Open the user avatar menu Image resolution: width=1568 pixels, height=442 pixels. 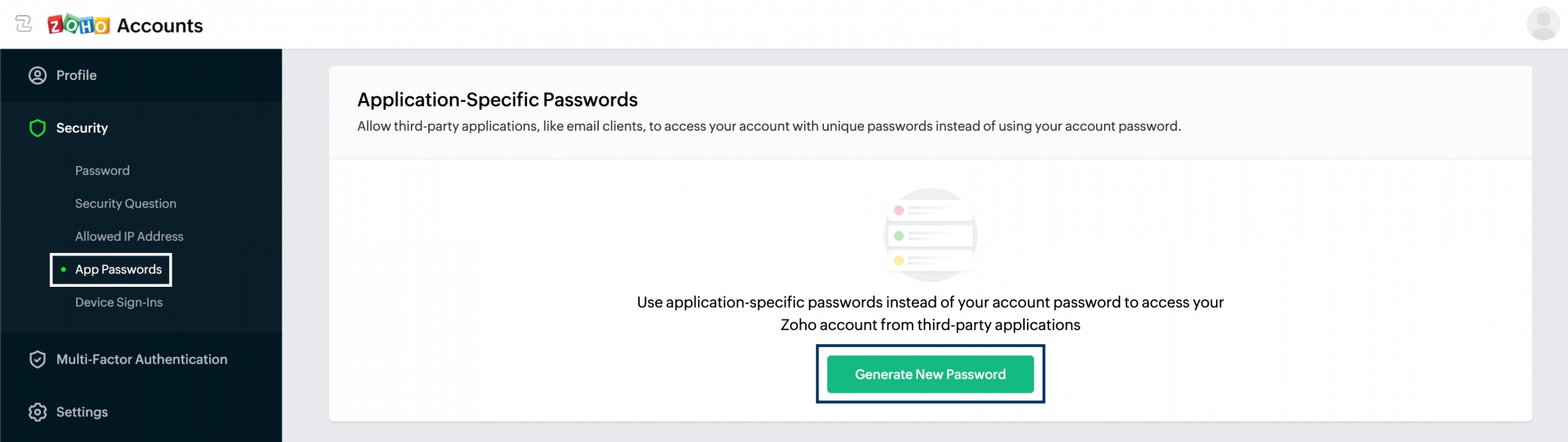tap(1542, 24)
